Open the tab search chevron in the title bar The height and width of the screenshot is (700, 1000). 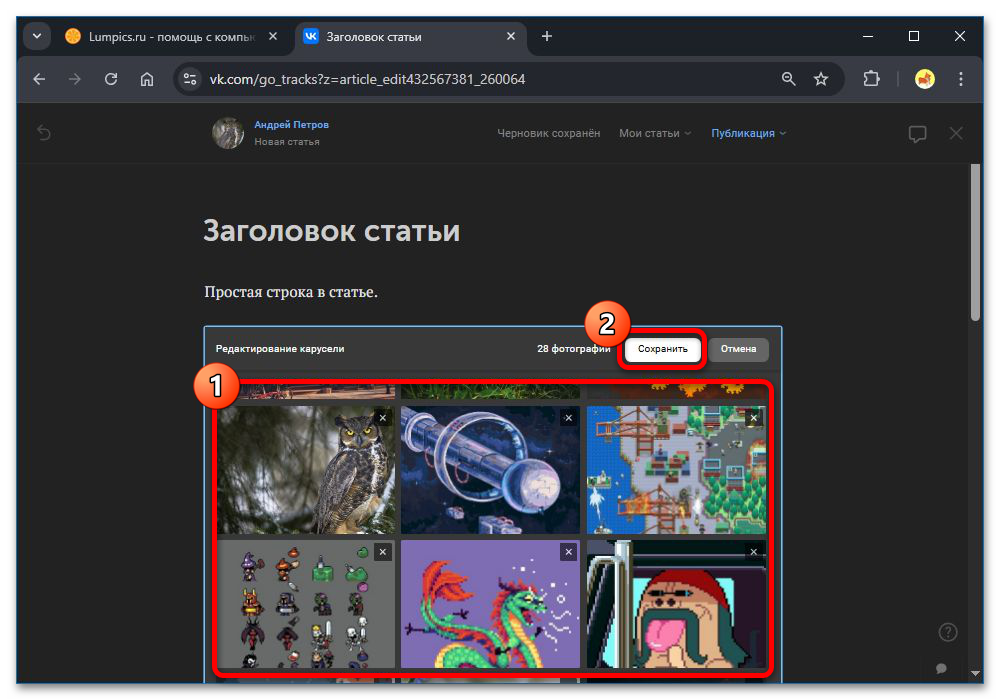pyautogui.click(x=36, y=35)
